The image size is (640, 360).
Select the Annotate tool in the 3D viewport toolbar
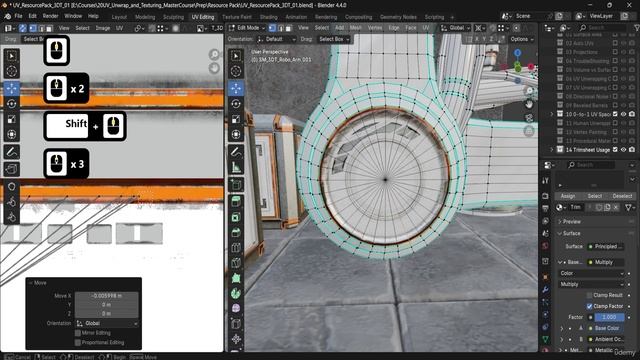236,152
